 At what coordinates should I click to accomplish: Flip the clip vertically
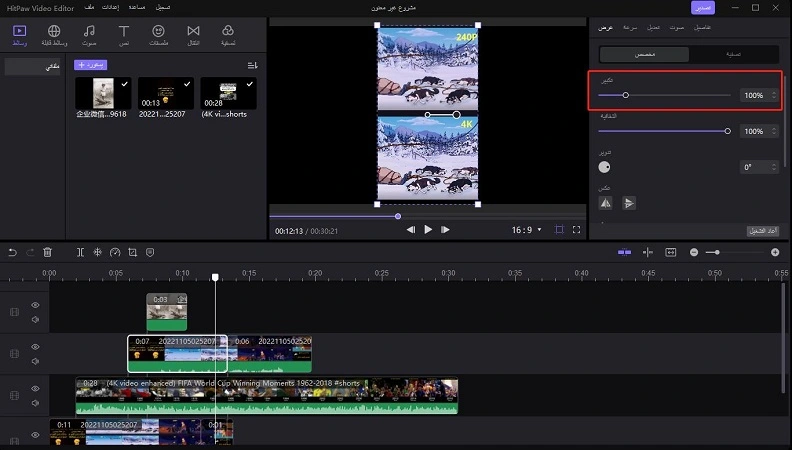click(x=629, y=203)
